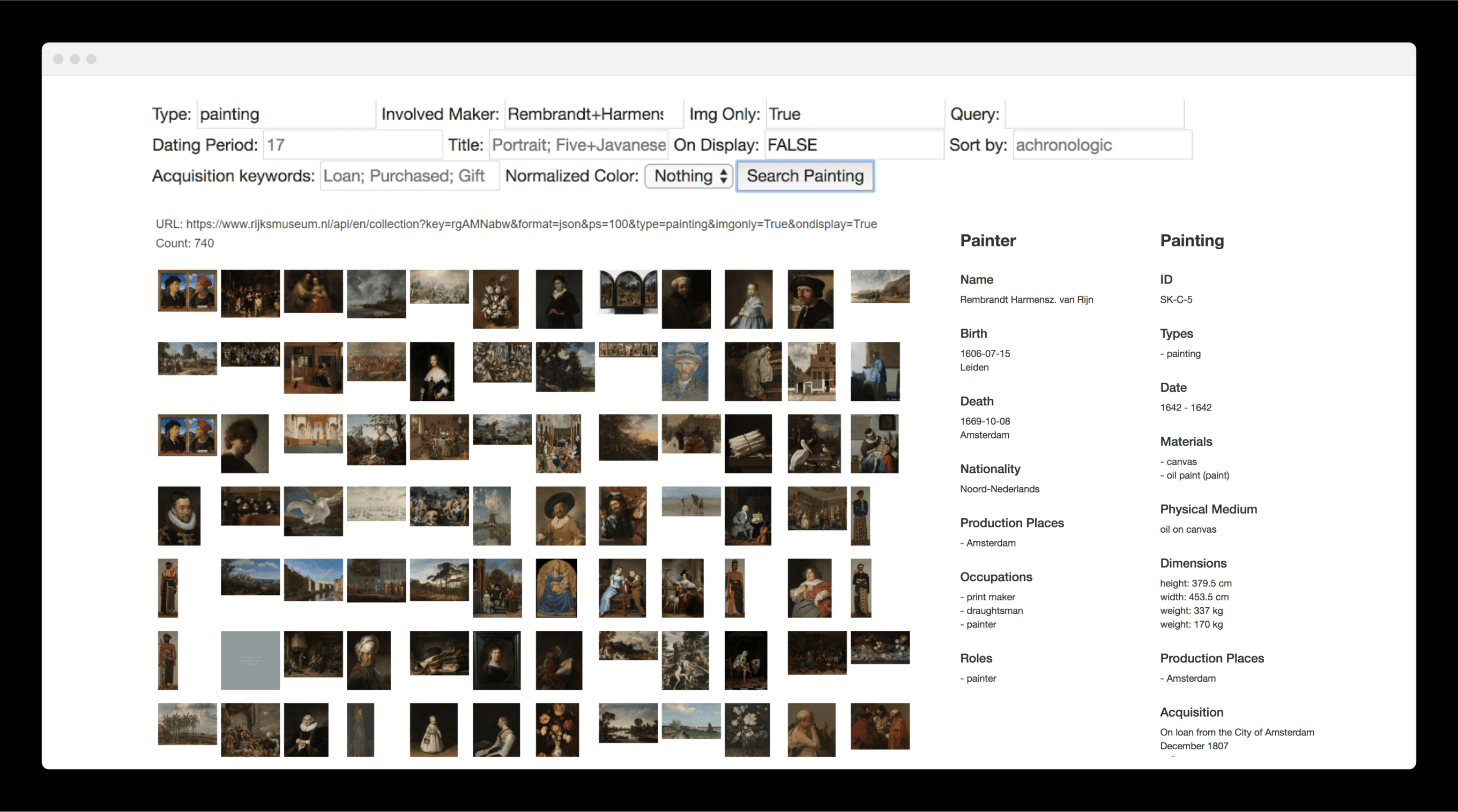This screenshot has height=812, width=1458.
Task: Select the Dating Period field showing 17
Action: (352, 145)
